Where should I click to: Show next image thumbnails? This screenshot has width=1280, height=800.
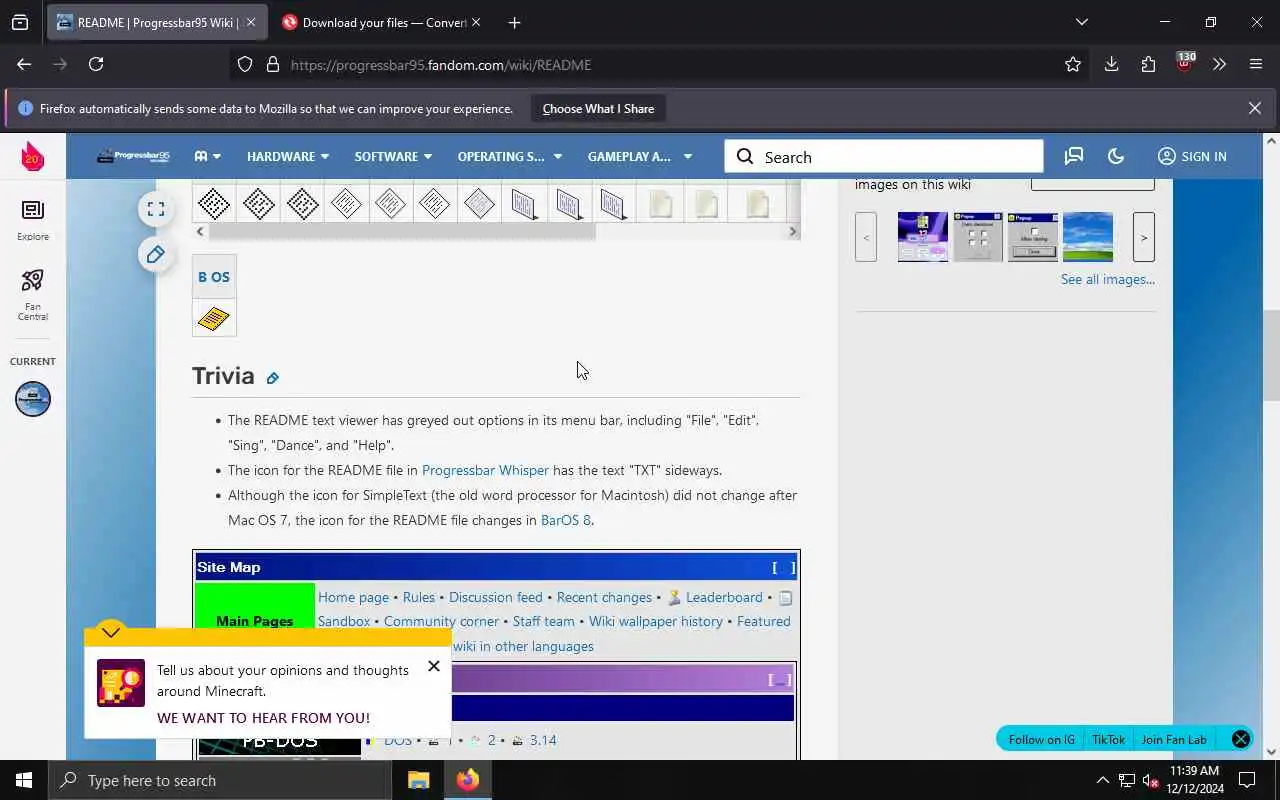[x=1144, y=237]
